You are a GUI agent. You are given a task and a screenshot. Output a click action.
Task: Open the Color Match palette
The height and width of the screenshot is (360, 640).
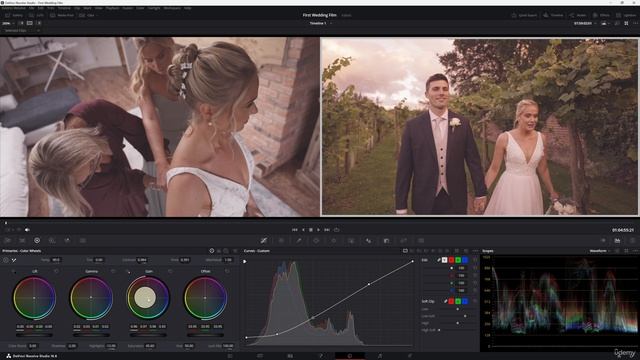pyautogui.click(x=22, y=240)
